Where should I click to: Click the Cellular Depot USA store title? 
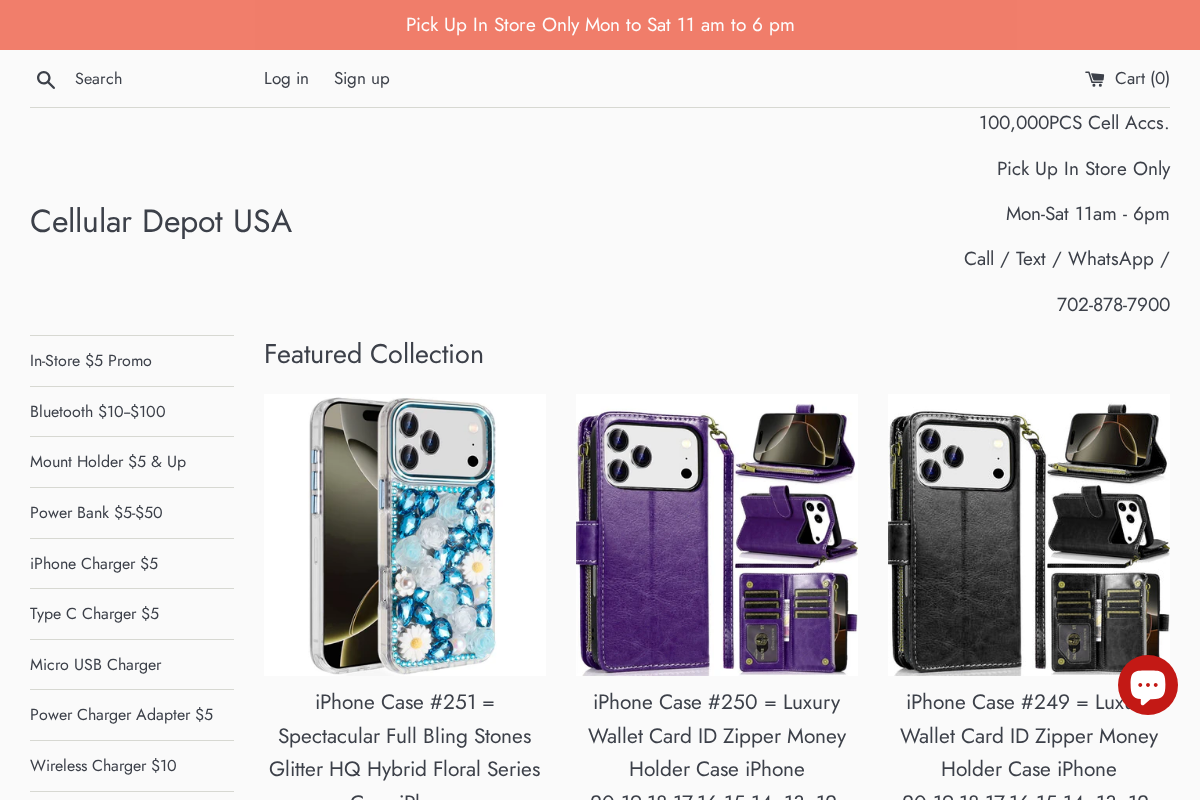(x=160, y=221)
